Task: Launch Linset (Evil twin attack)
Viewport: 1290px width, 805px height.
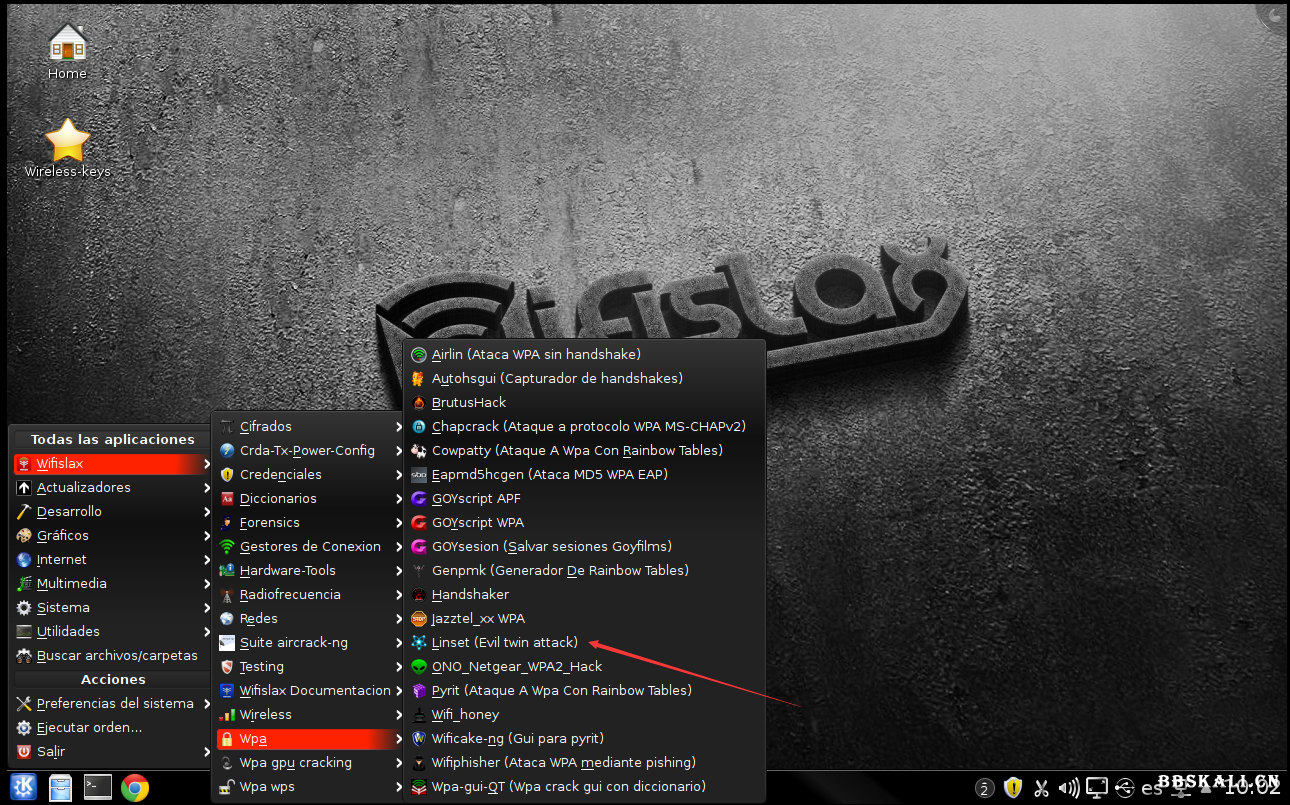Action: [504, 642]
